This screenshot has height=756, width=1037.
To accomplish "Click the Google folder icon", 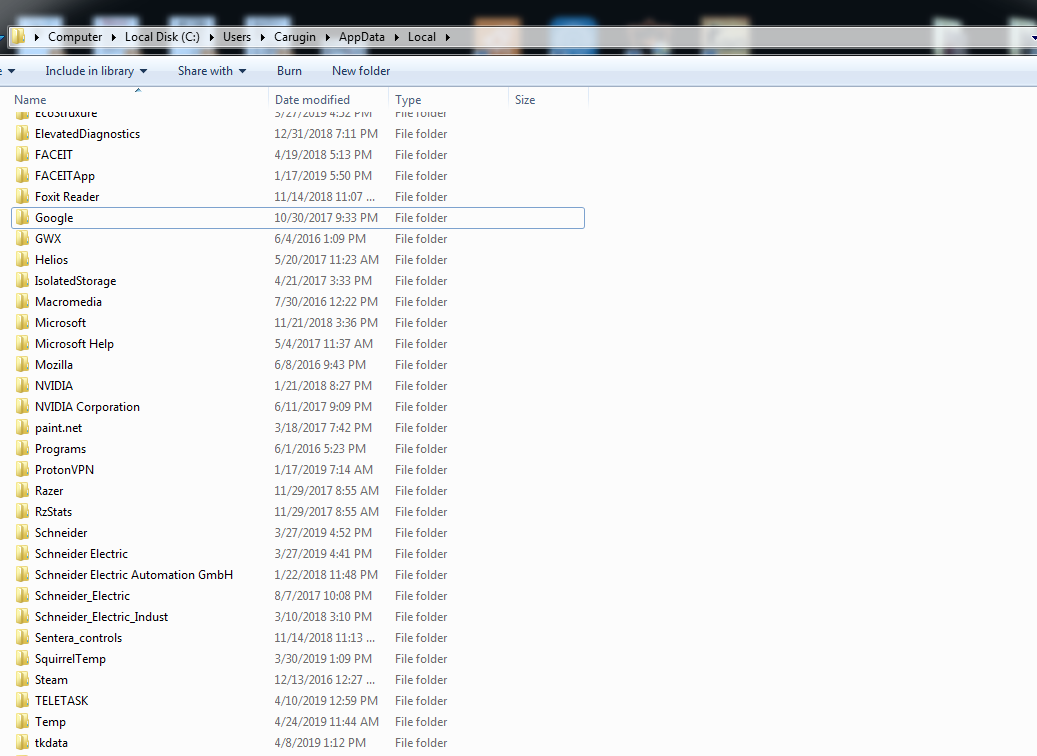I will pyautogui.click(x=22, y=218).
